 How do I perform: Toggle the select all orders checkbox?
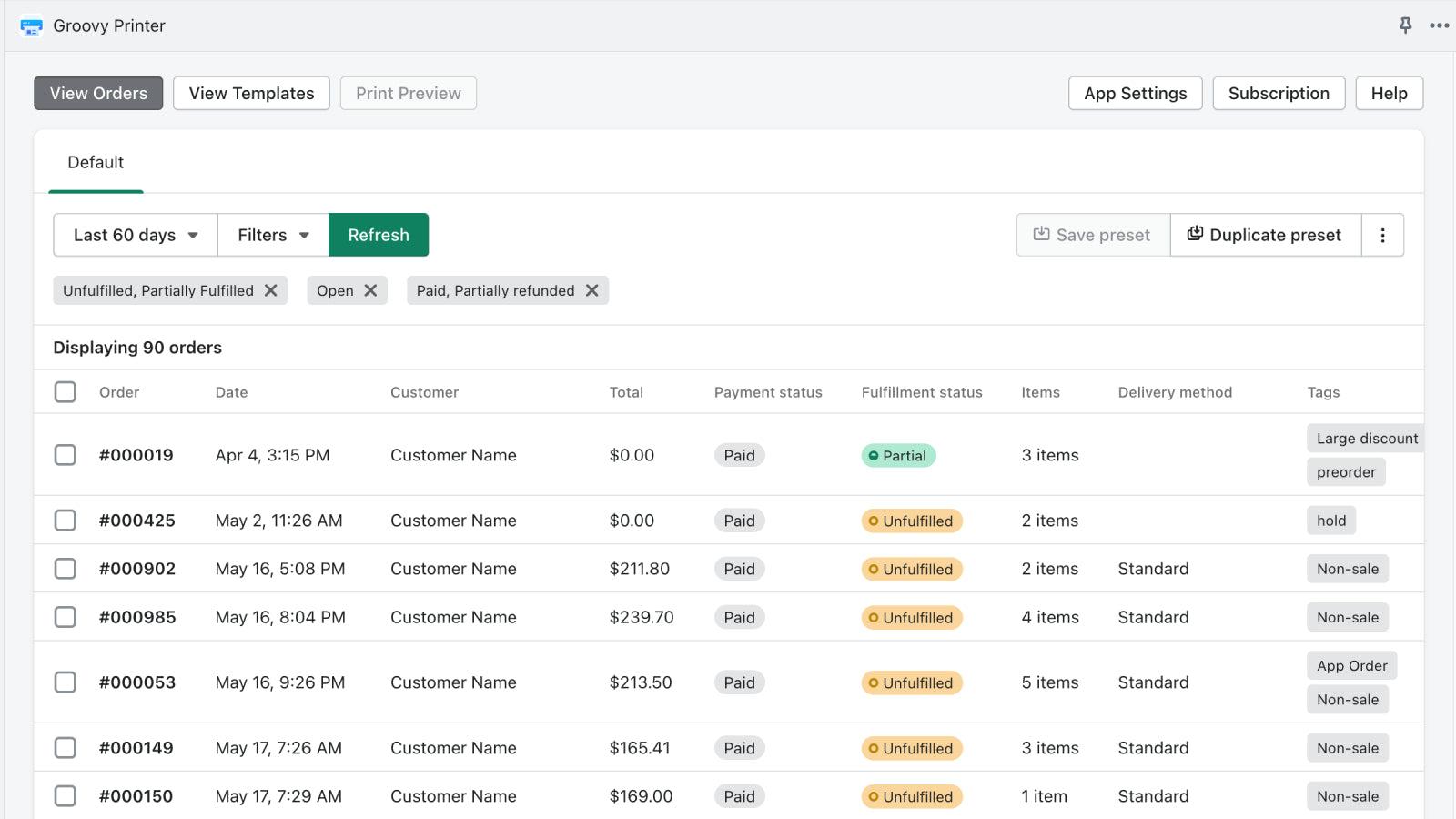click(66, 392)
